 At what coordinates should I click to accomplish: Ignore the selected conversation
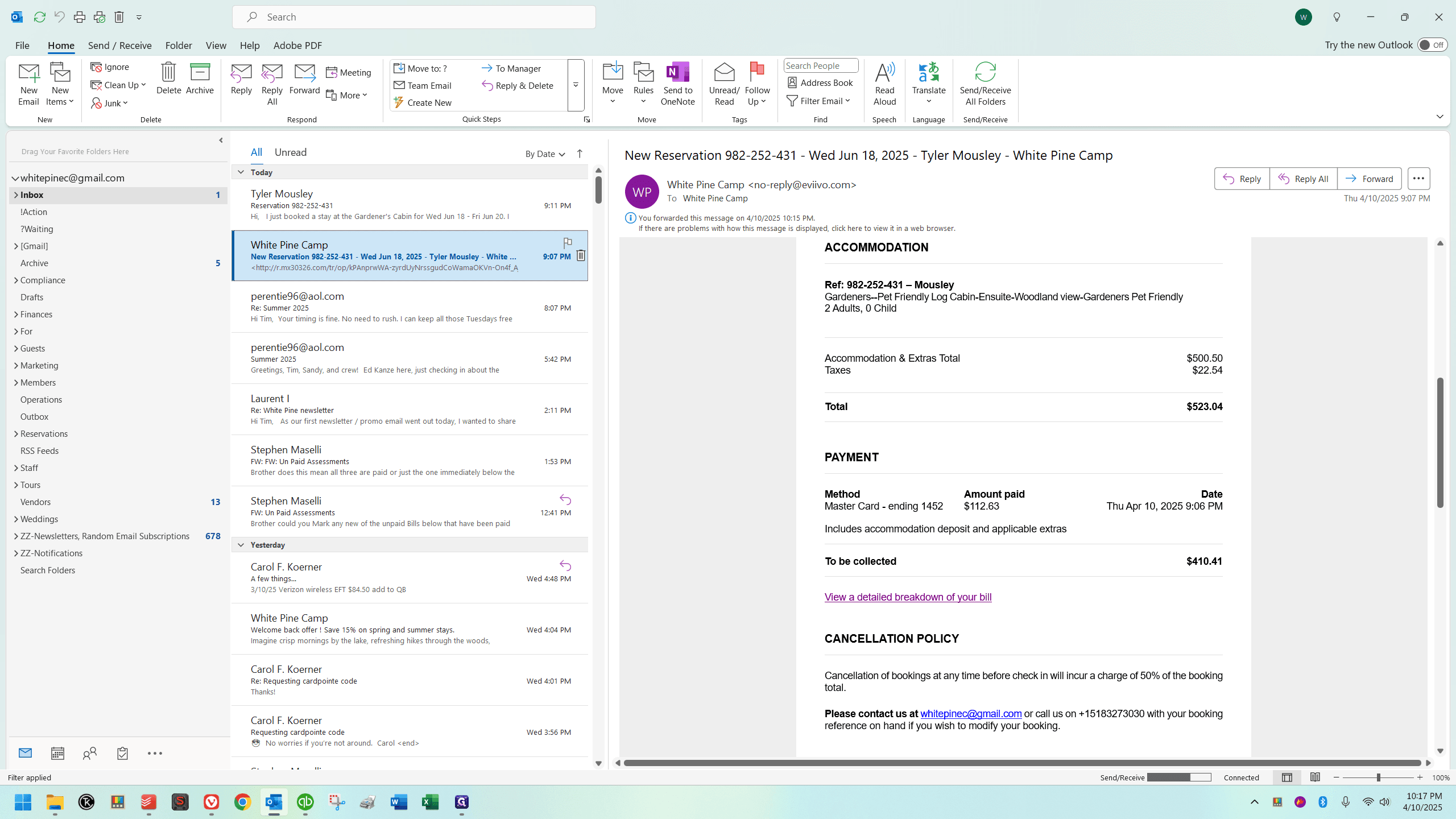110,67
